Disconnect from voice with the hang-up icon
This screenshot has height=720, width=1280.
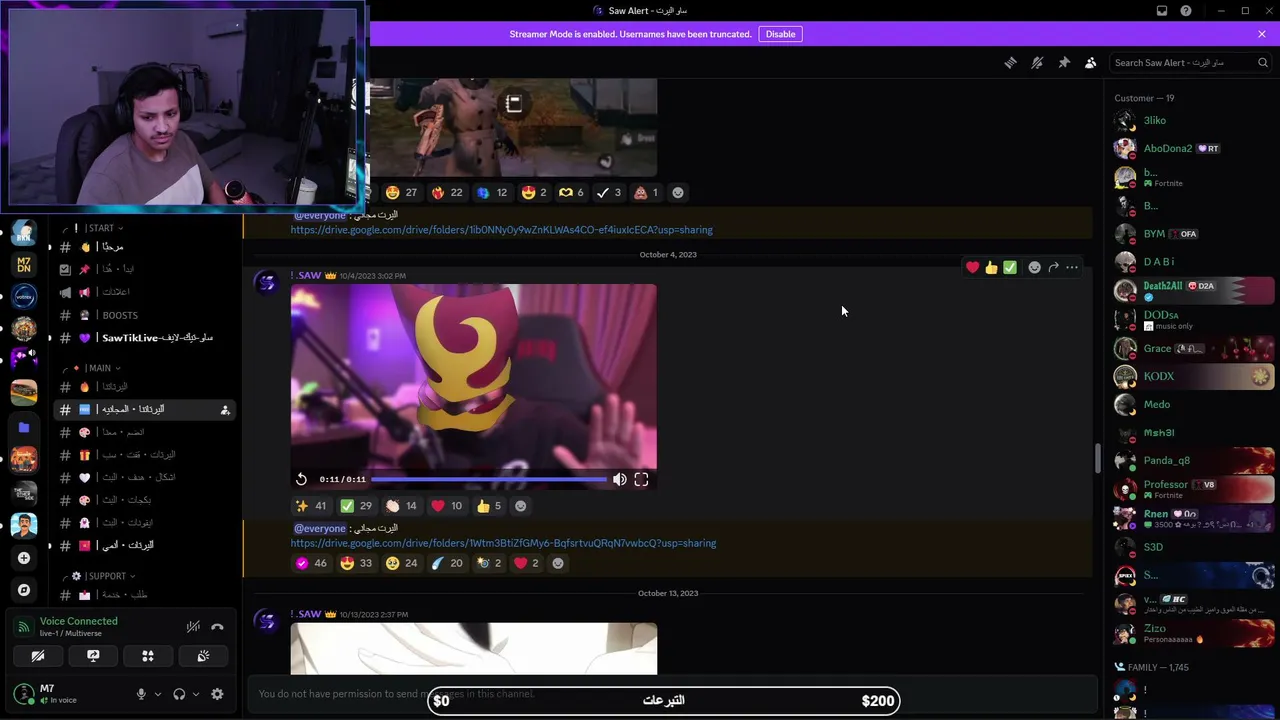pos(217,627)
